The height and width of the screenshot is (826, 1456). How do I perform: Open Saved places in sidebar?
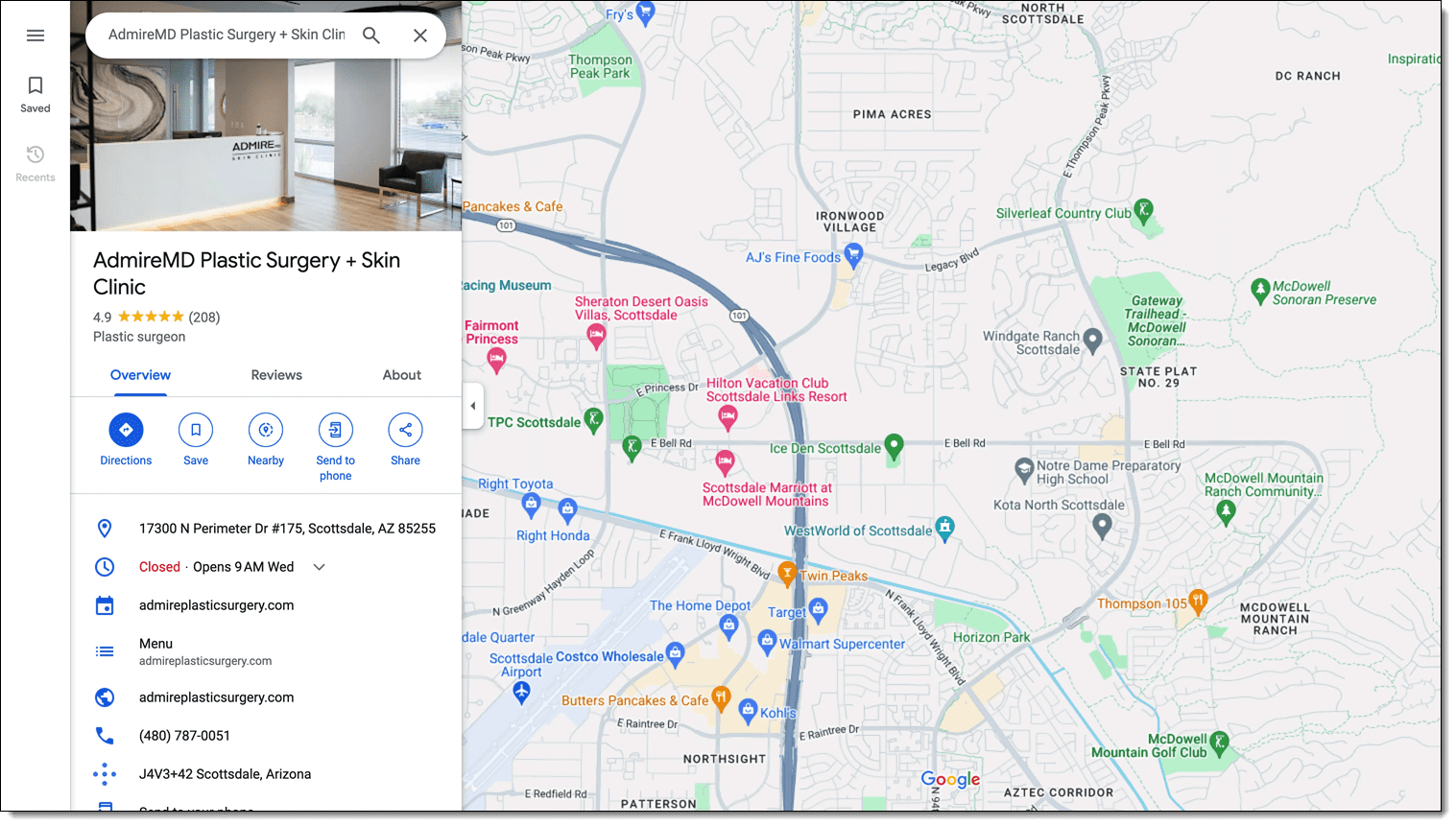click(x=36, y=94)
